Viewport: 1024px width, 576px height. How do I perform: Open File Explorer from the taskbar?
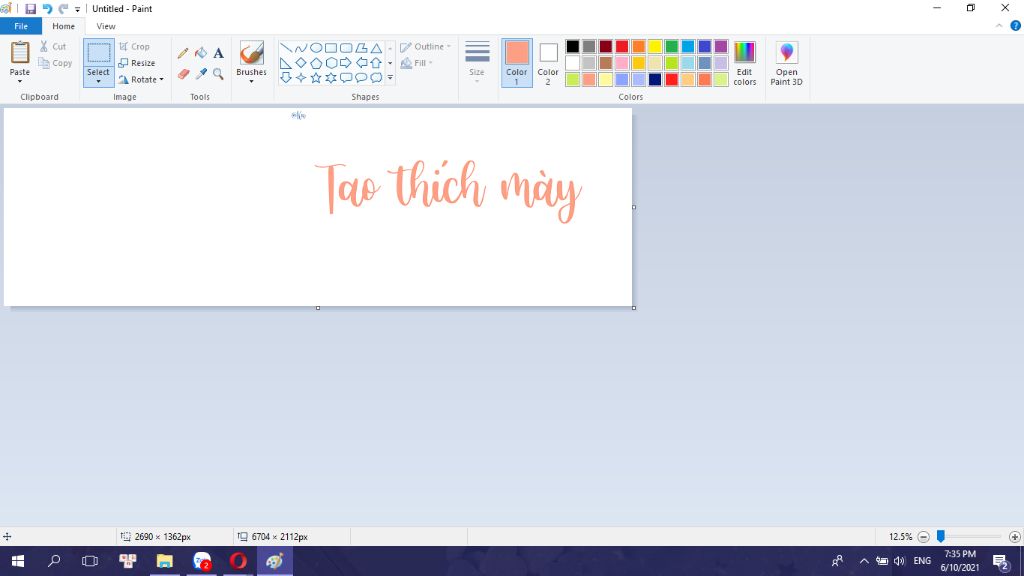(x=165, y=560)
